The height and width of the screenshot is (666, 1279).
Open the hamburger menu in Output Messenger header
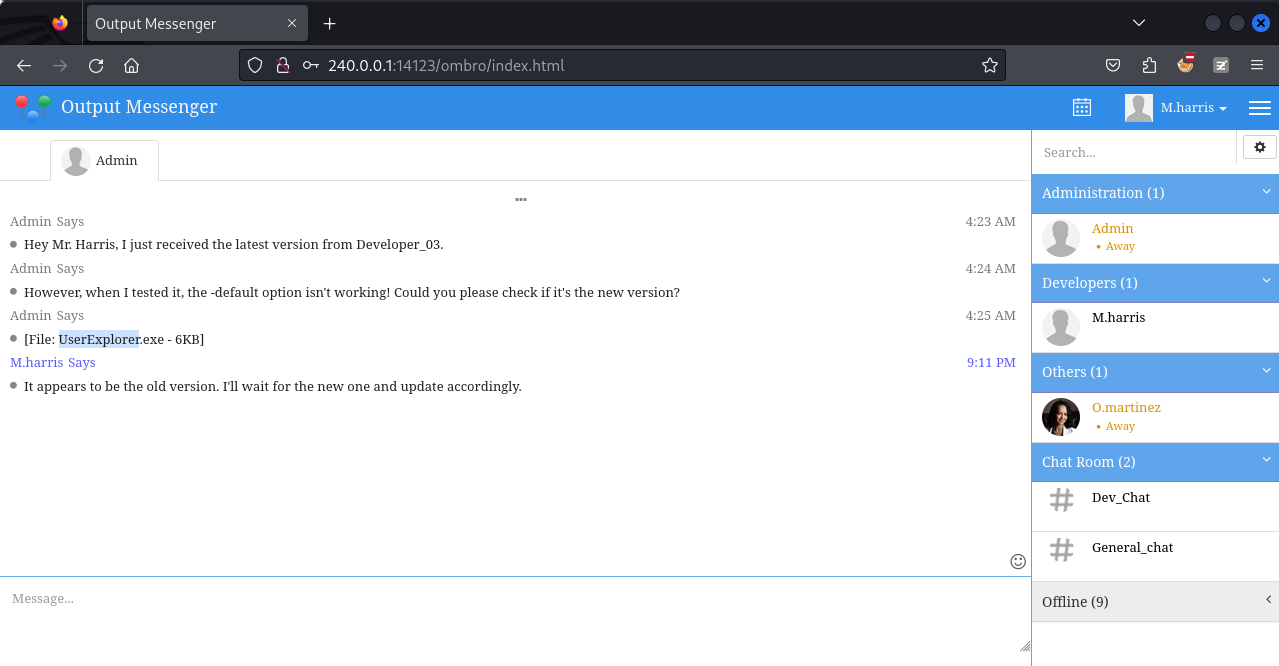point(1259,108)
